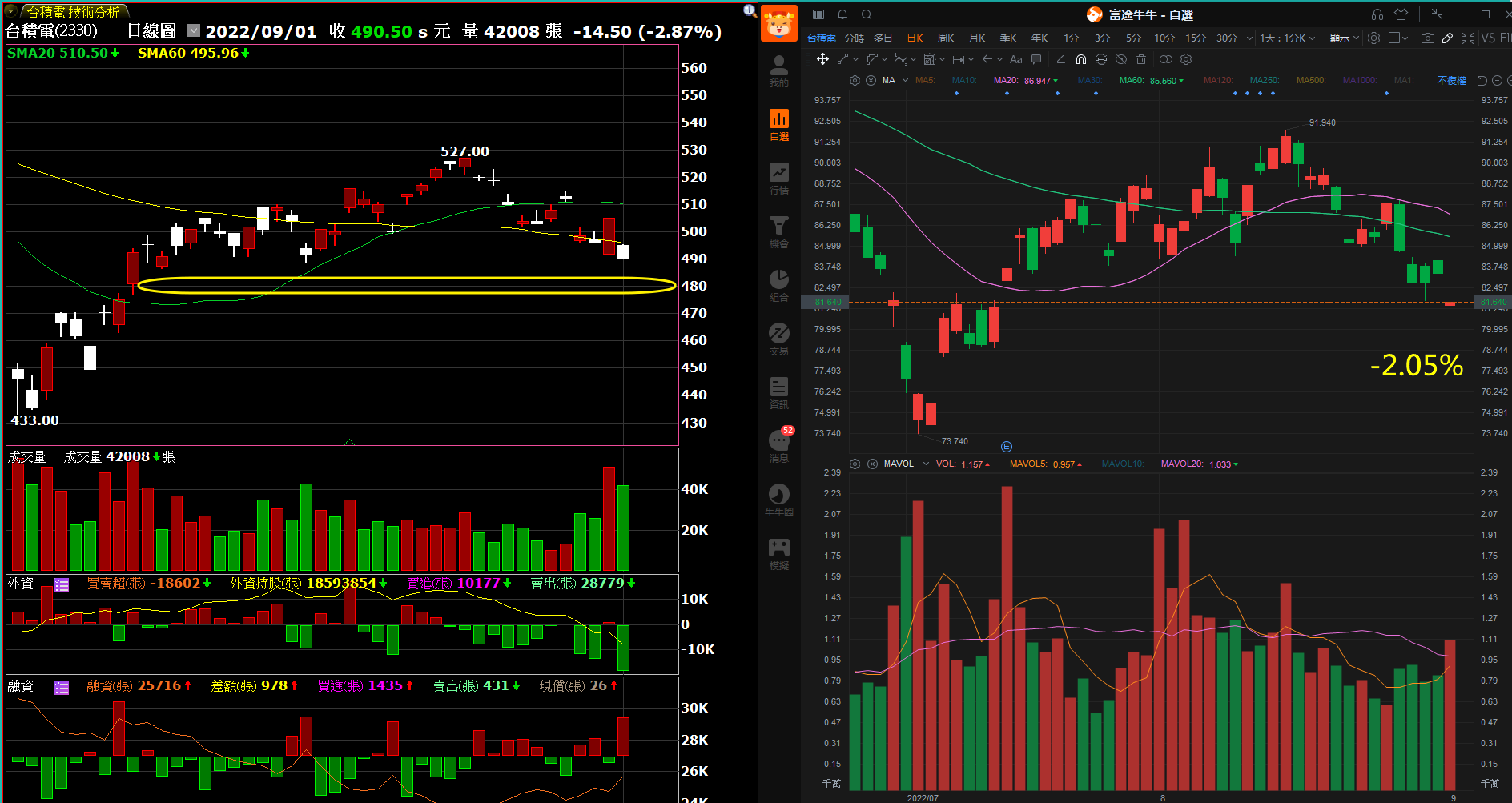Select the wave pattern drawing tool

coord(901,59)
